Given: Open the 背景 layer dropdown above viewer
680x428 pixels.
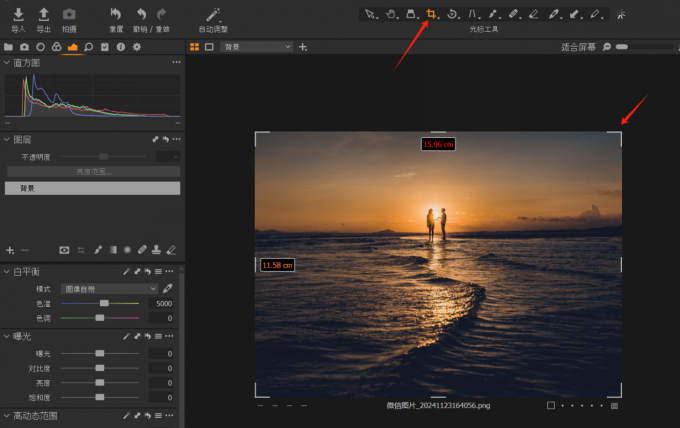Looking at the screenshot, I should (x=256, y=47).
